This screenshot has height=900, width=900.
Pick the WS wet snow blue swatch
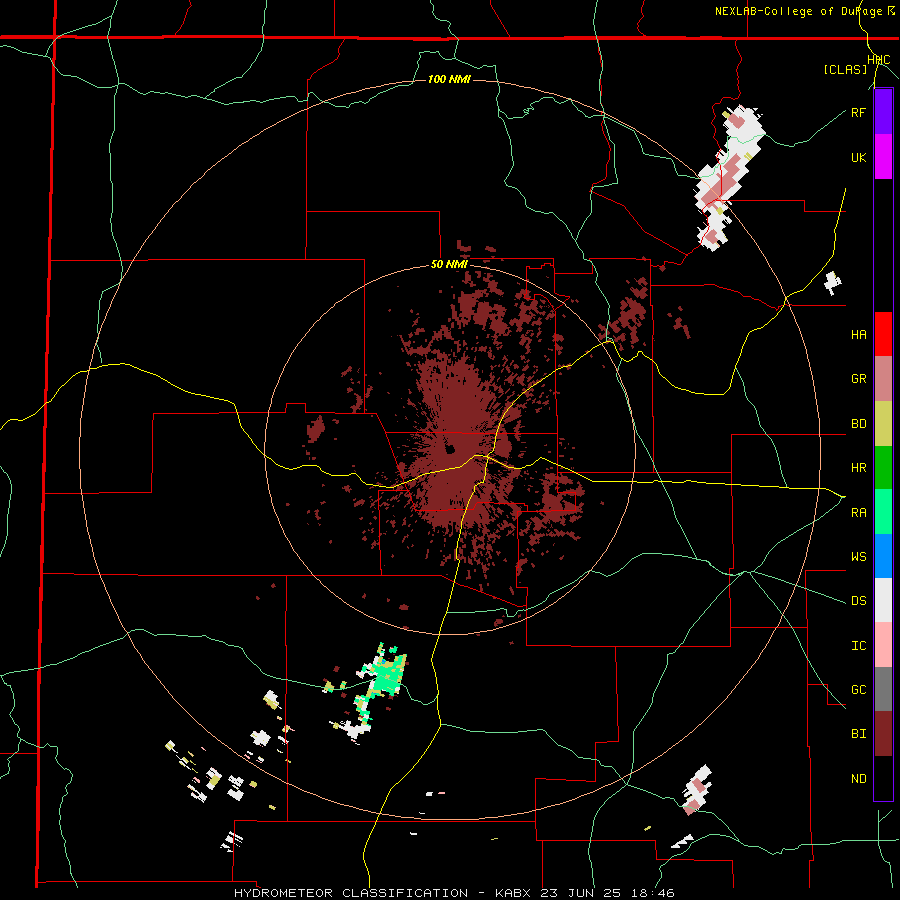pos(883,556)
